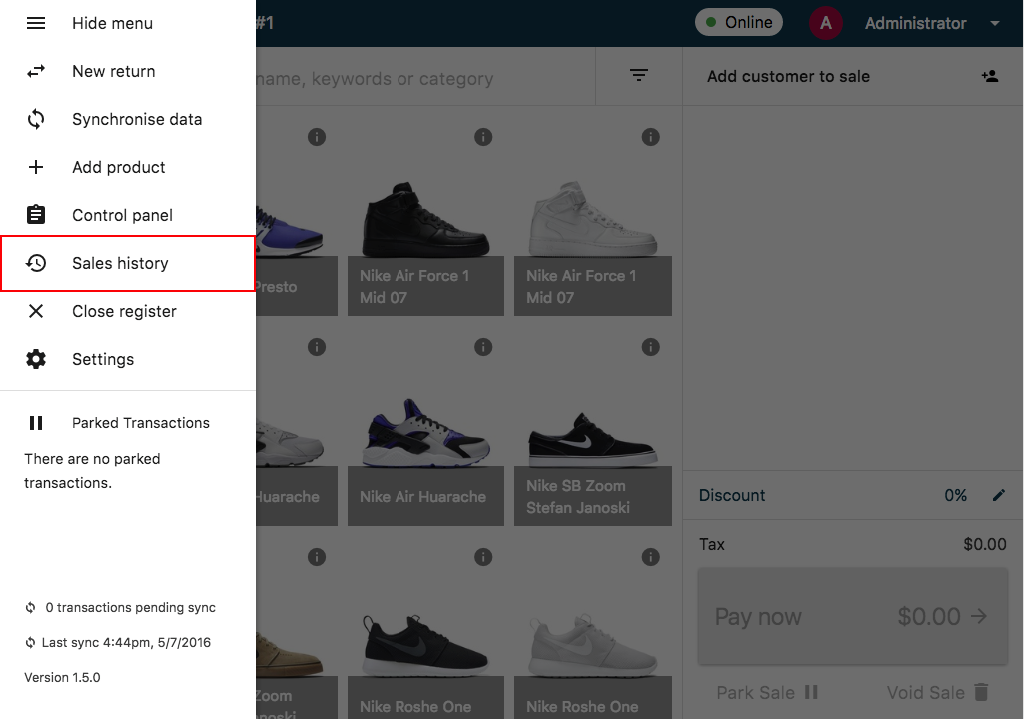Viewport: 1024px width, 719px height.
Task: Edit discount with the pencil icon
Action: (999, 495)
